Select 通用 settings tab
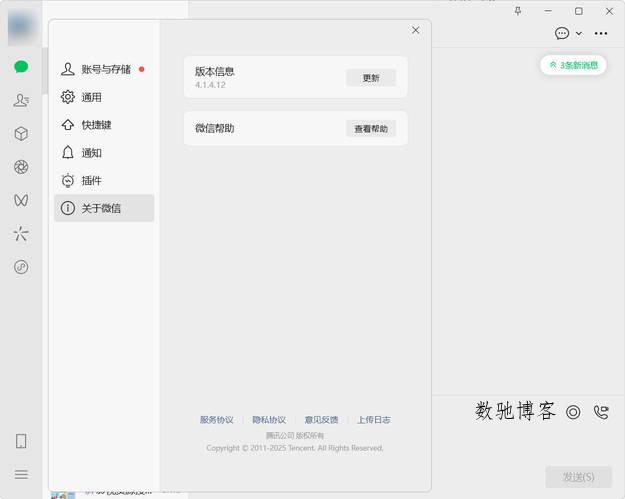The height and width of the screenshot is (499, 625). pyautogui.click(x=104, y=97)
